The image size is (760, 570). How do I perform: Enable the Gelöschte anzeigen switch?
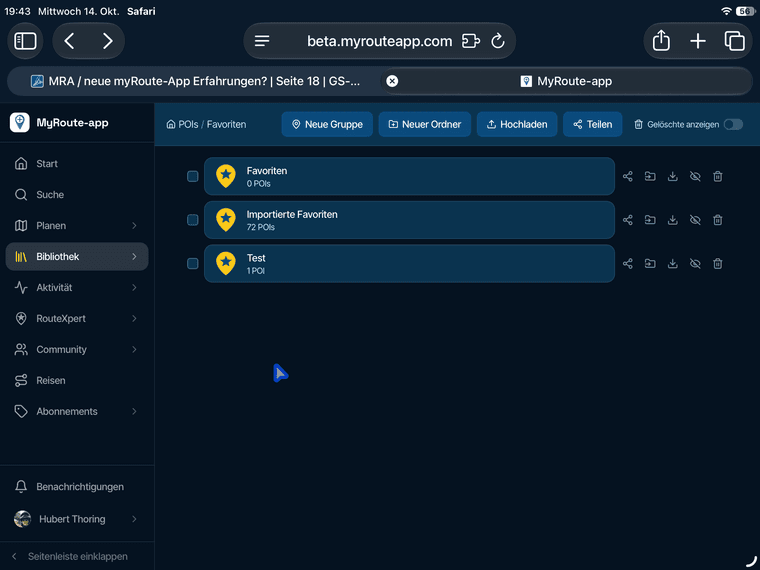(733, 125)
